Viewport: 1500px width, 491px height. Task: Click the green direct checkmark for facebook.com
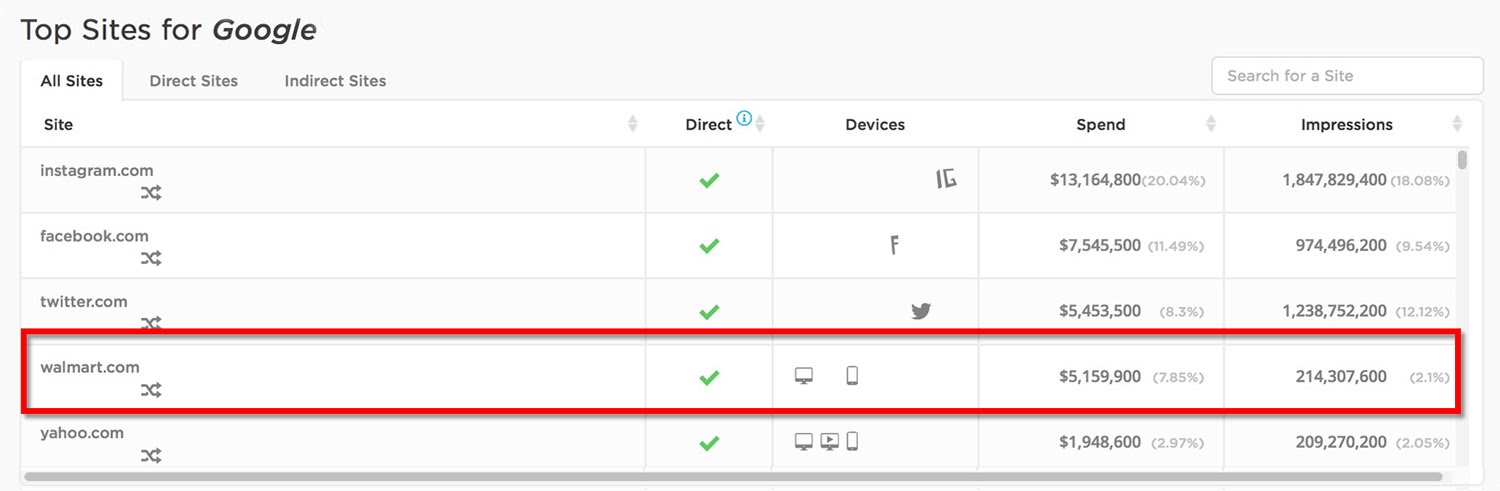709,245
